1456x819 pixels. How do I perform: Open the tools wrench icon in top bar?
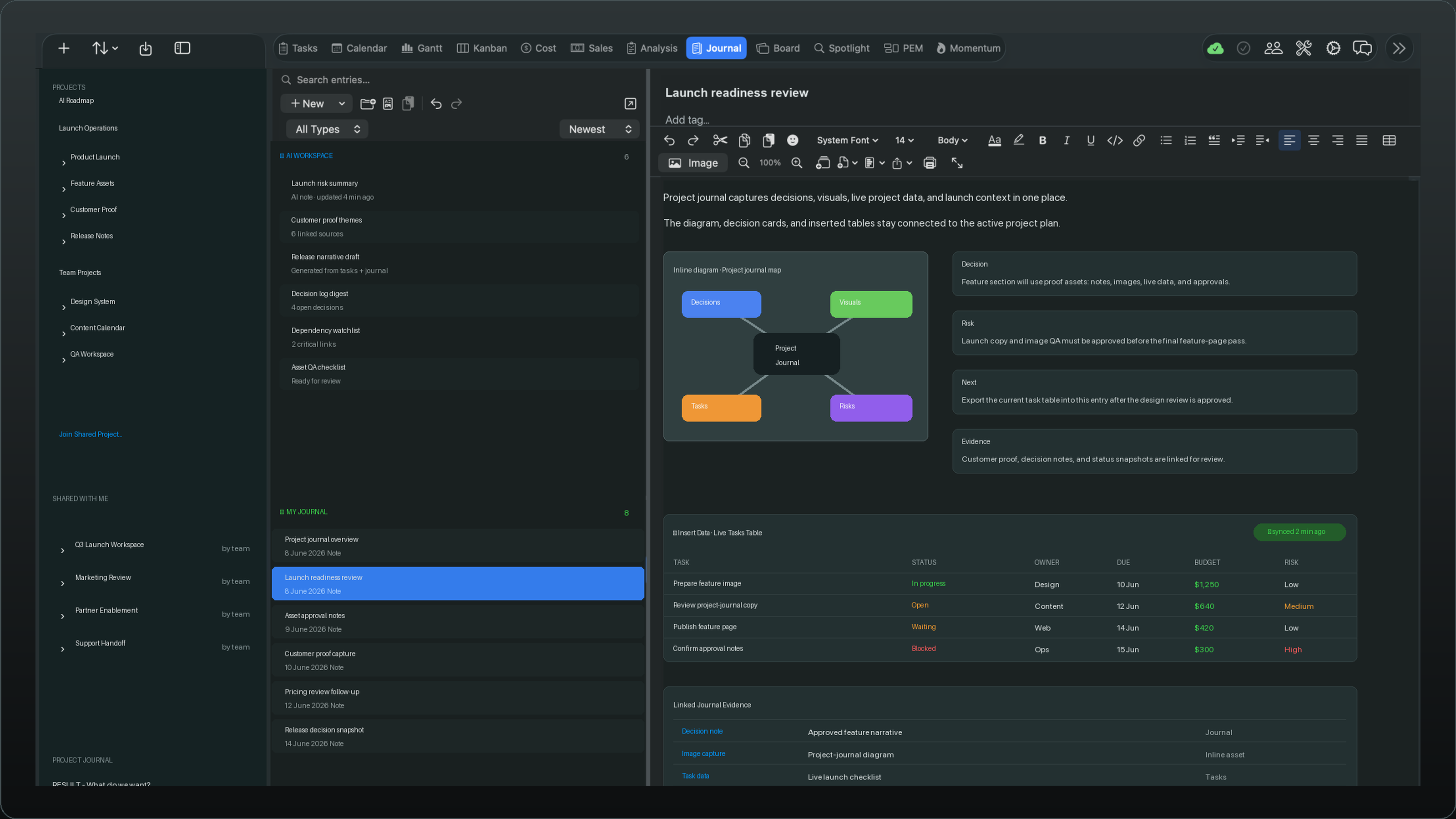(1304, 48)
